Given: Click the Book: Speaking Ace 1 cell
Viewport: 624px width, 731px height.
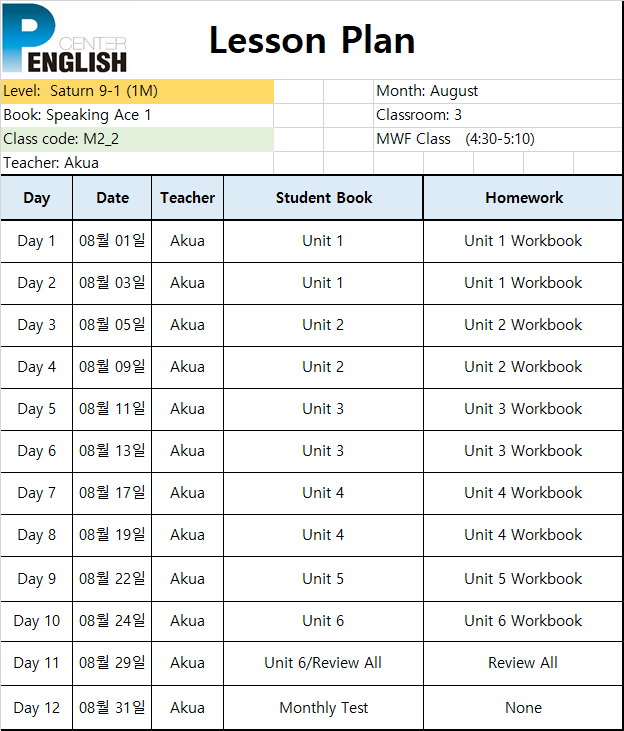Looking at the screenshot, I should (137, 115).
